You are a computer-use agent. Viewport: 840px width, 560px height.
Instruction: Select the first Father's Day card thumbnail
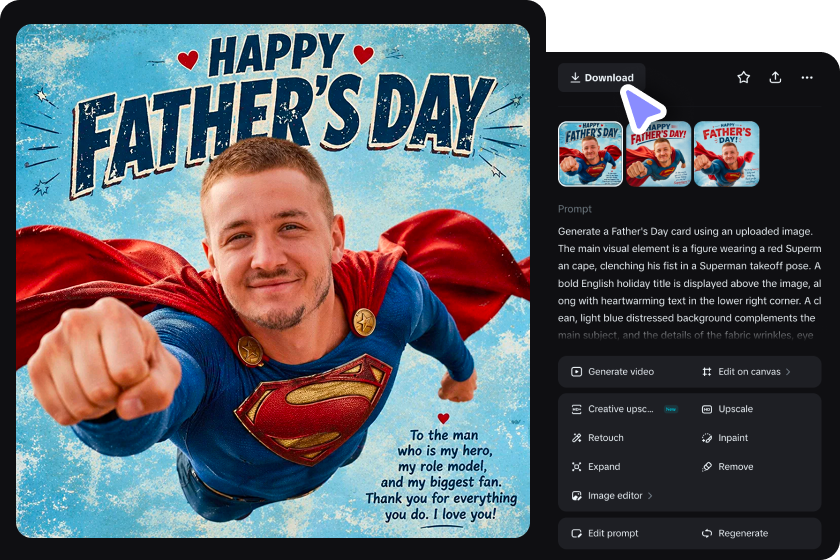pyautogui.click(x=590, y=154)
